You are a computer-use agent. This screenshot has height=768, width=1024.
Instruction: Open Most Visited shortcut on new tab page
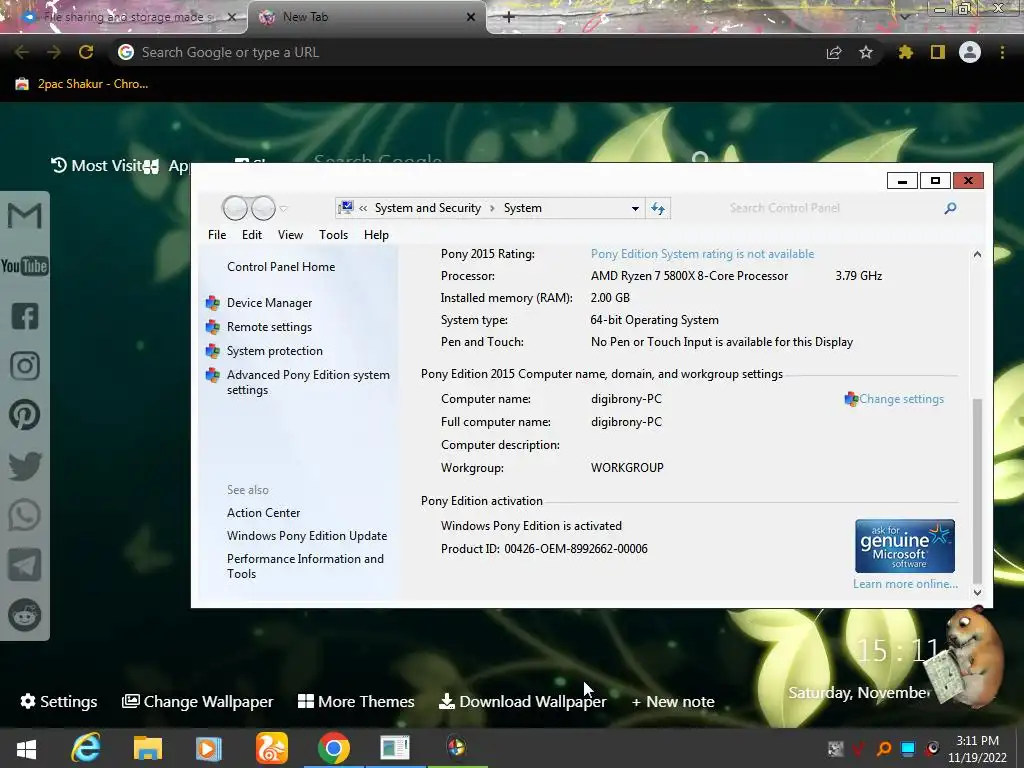(x=95, y=166)
